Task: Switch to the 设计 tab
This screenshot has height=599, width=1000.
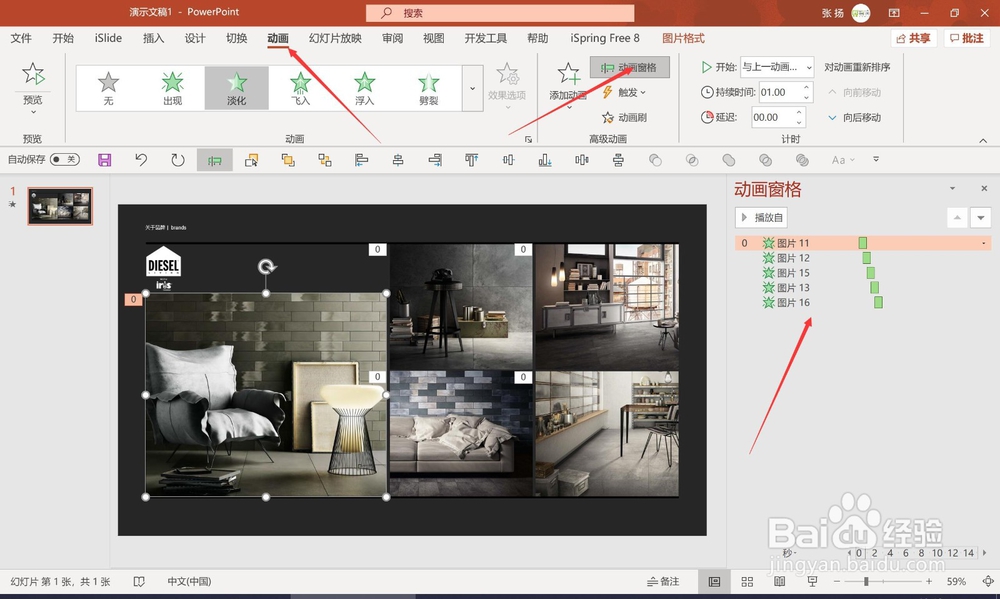Action: coord(195,38)
